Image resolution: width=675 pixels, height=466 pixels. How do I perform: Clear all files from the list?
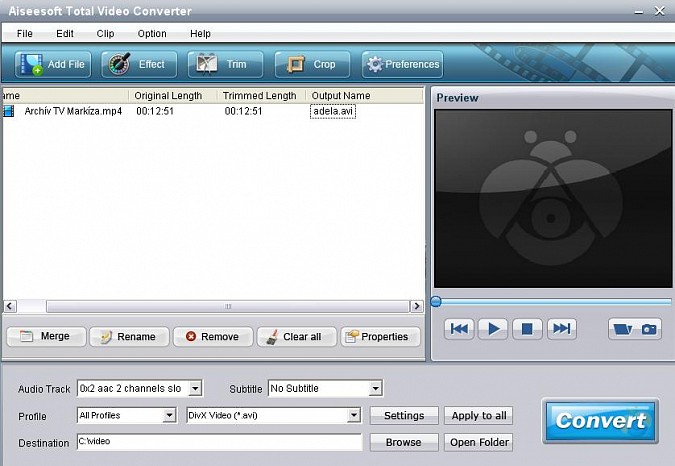(296, 336)
